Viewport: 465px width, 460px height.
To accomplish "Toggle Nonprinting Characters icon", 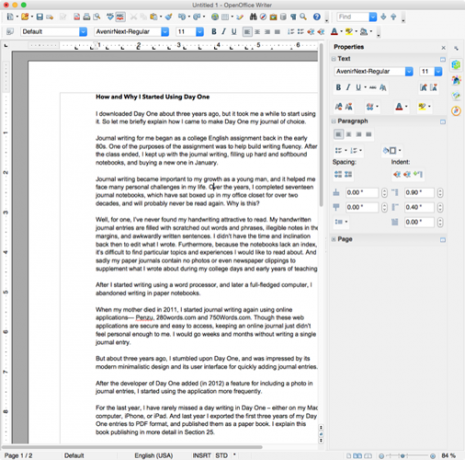I will pos(293,17).
